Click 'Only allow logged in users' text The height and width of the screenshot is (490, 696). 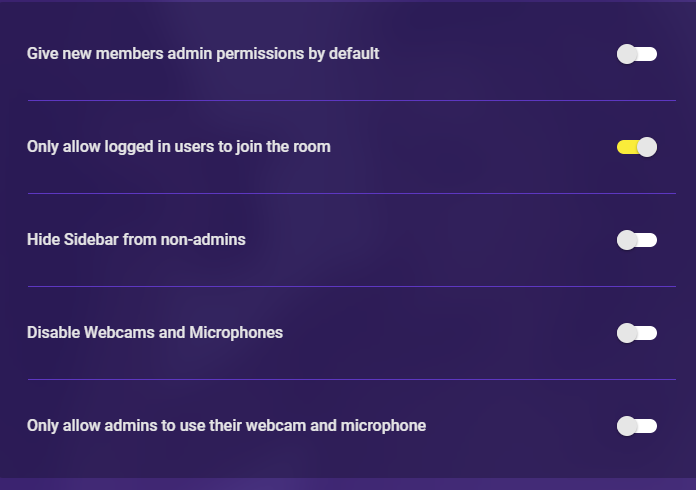[178, 147]
